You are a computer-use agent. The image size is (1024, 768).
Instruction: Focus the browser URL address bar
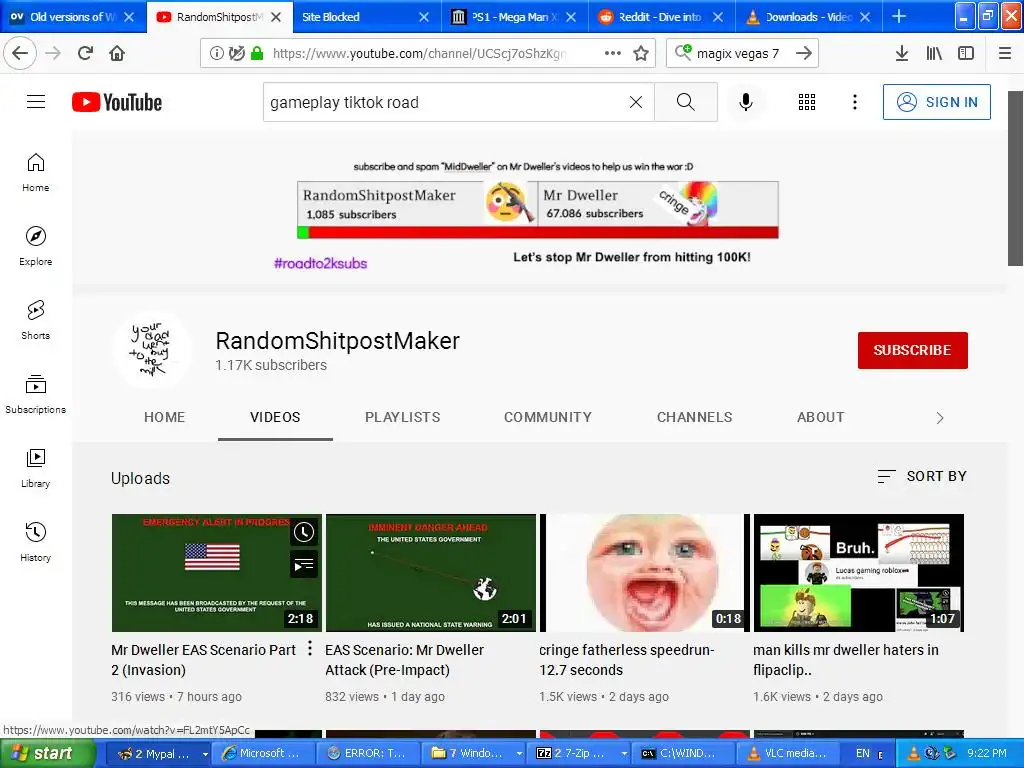(x=420, y=53)
